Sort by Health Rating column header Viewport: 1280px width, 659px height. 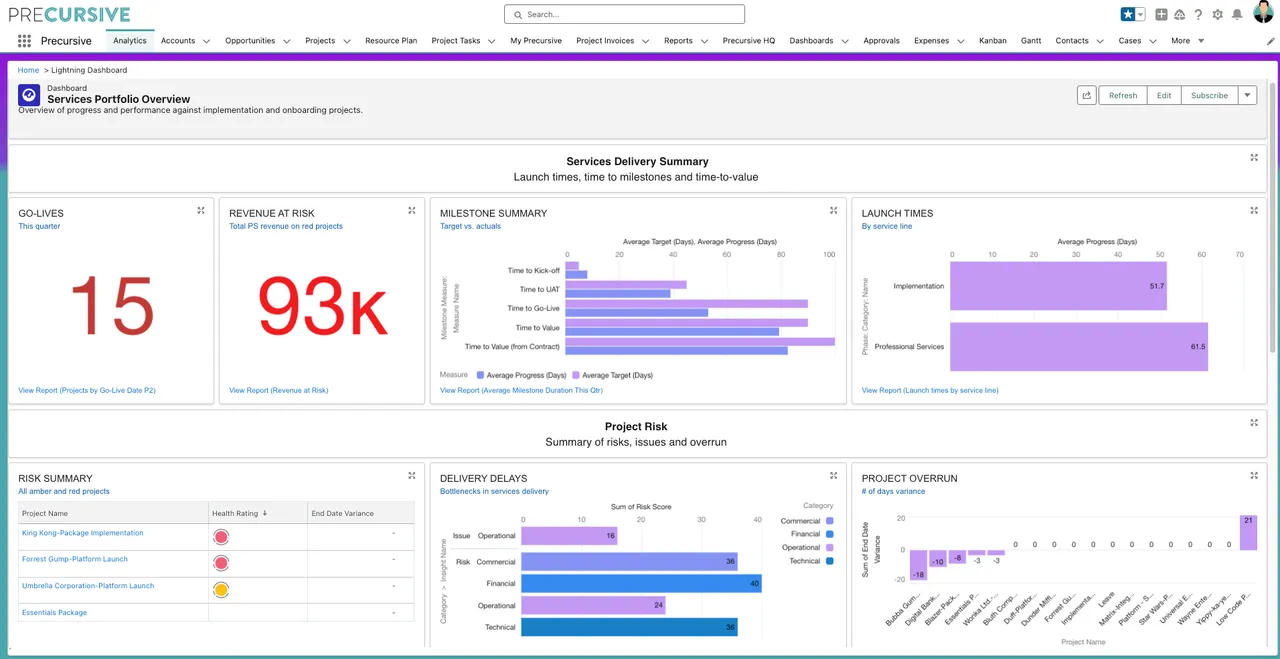tap(257, 513)
